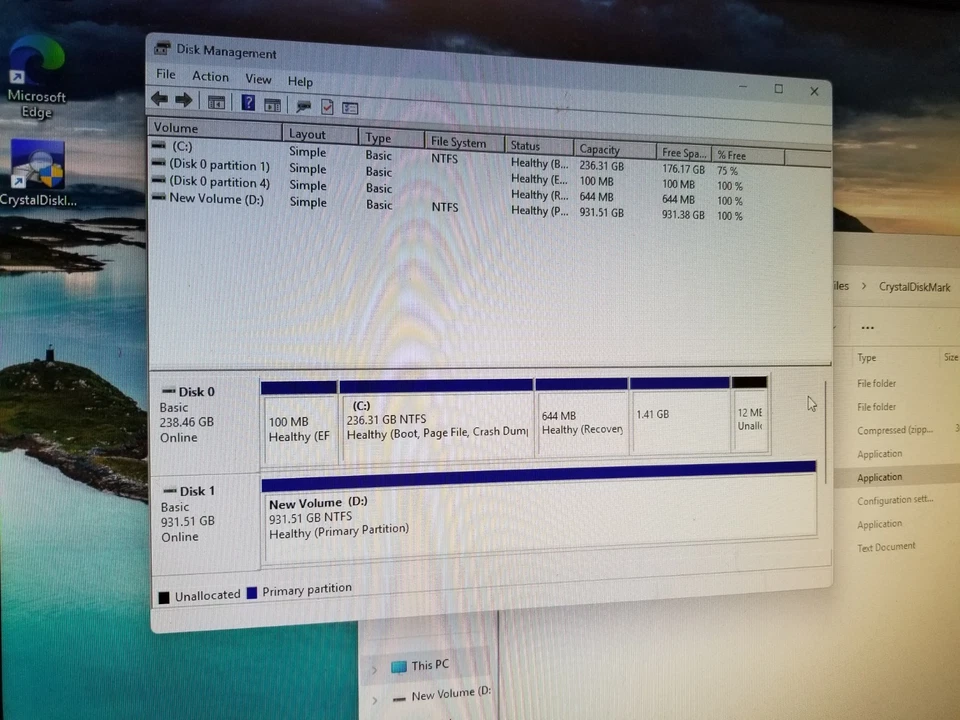
Task: Open the View menu
Action: tap(258, 79)
